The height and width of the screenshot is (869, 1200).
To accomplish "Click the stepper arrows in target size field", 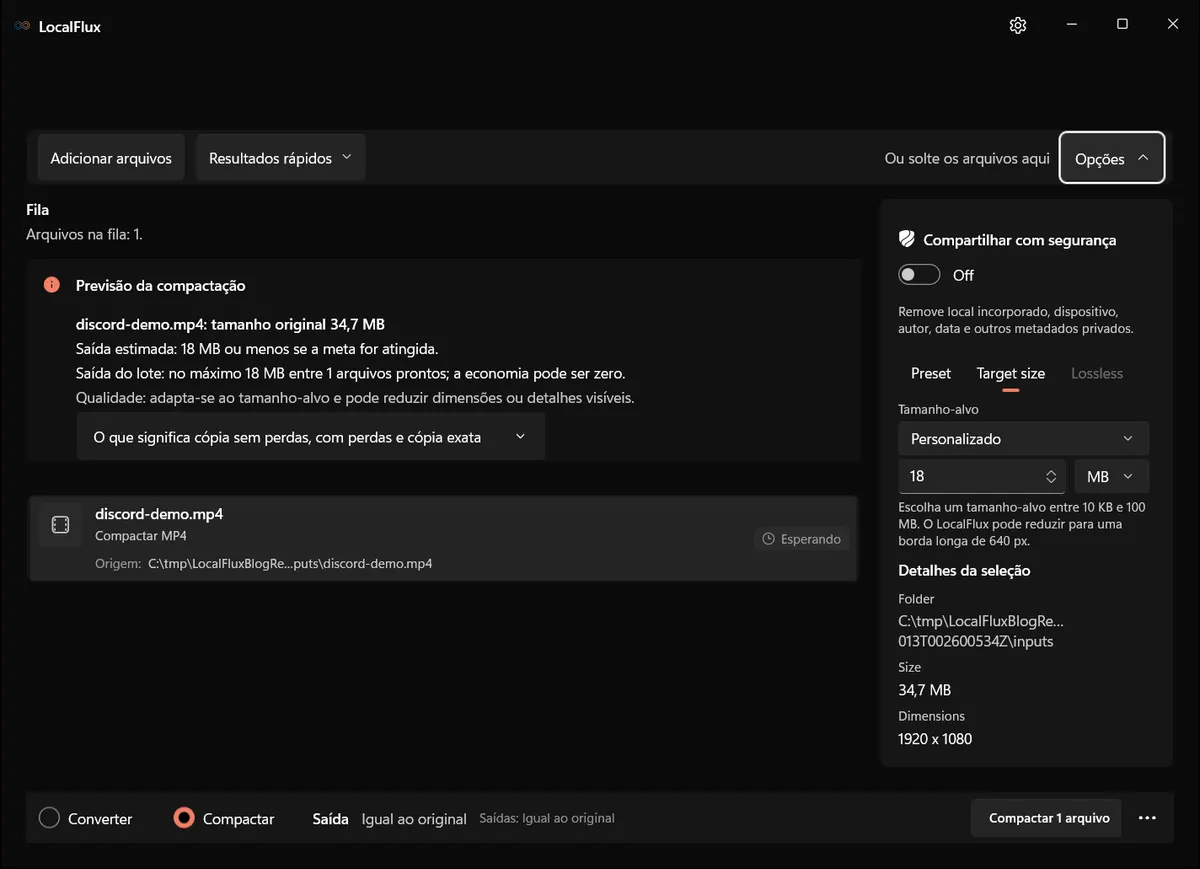I will 1051,477.
